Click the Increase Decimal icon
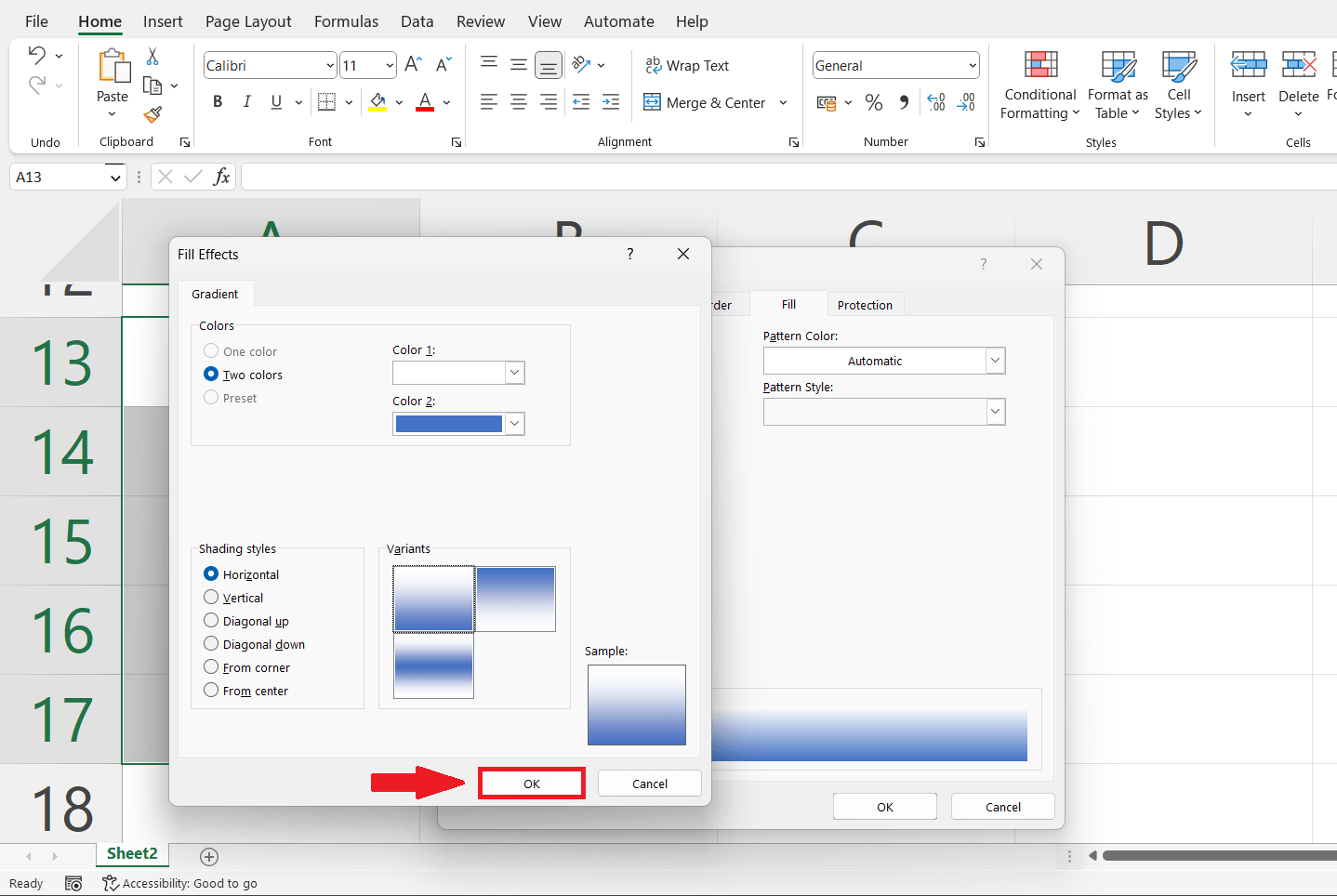This screenshot has height=896, width=1337. [935, 102]
